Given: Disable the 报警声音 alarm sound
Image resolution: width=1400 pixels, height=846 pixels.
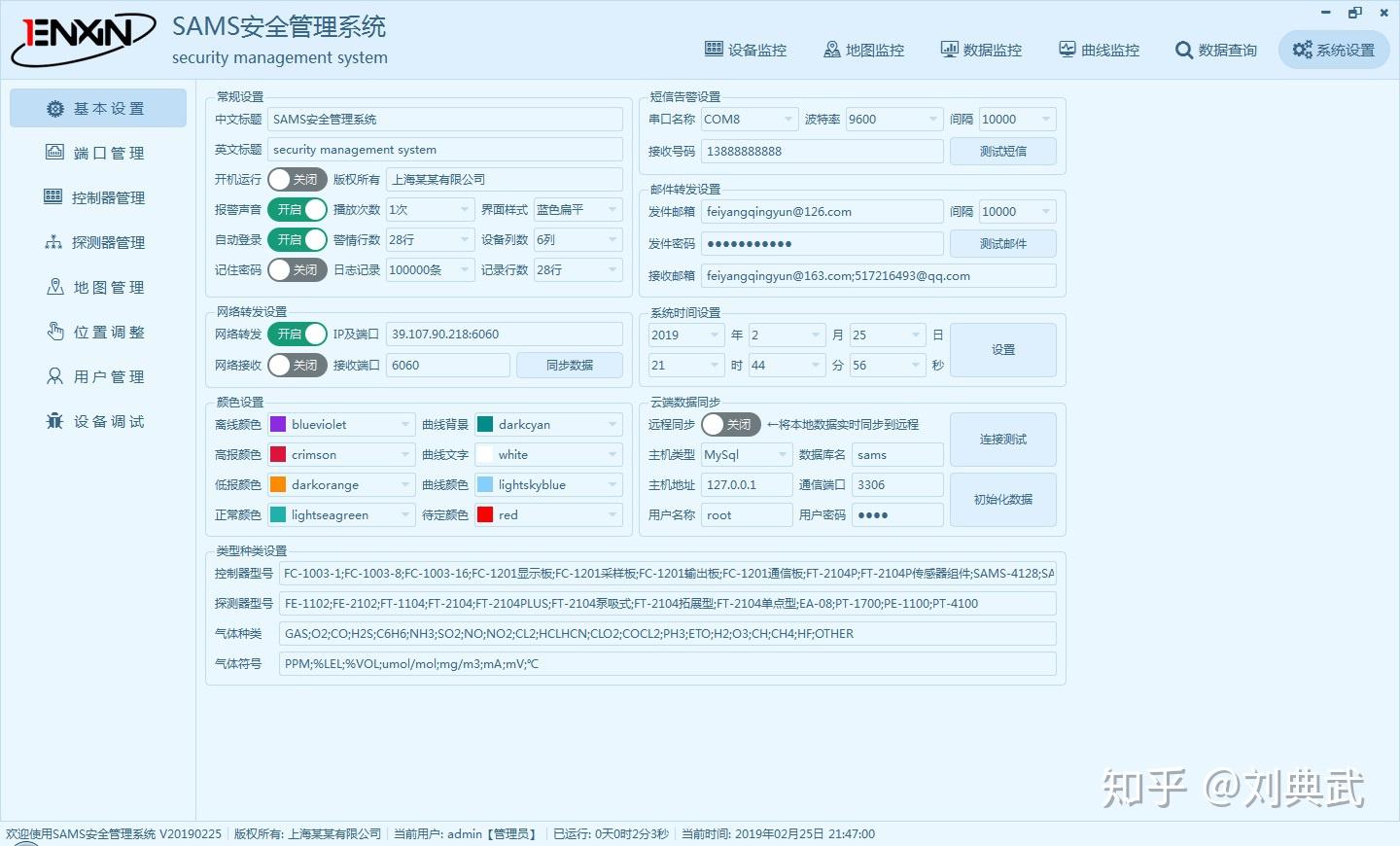Looking at the screenshot, I should click(297, 209).
